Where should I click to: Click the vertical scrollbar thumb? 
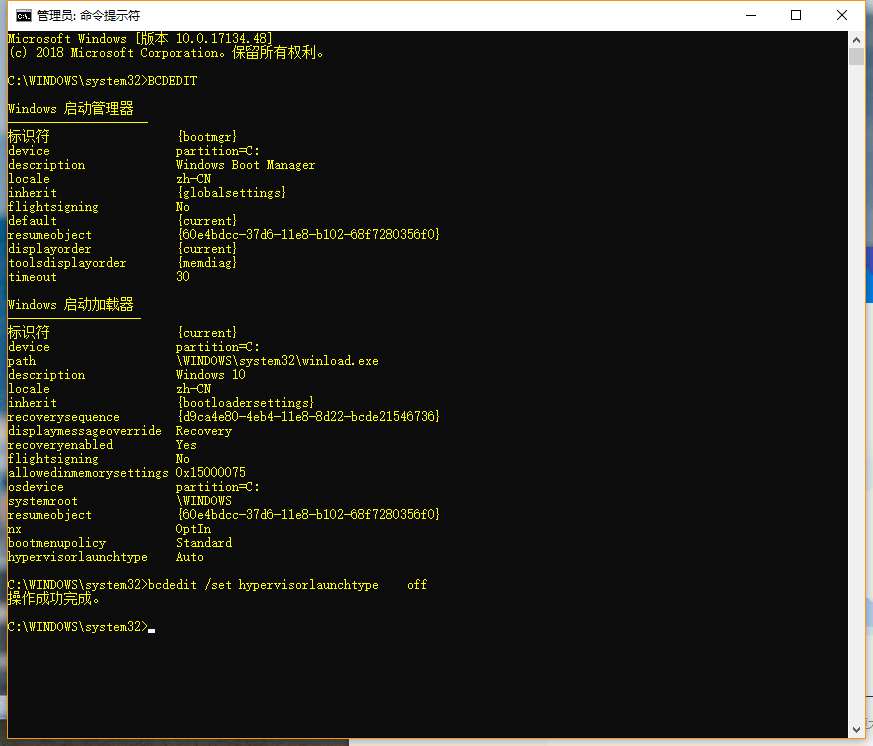coord(856,56)
